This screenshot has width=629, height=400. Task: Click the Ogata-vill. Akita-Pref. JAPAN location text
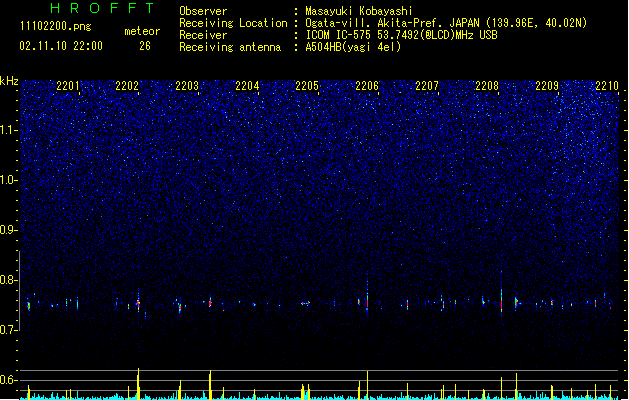click(x=446, y=23)
